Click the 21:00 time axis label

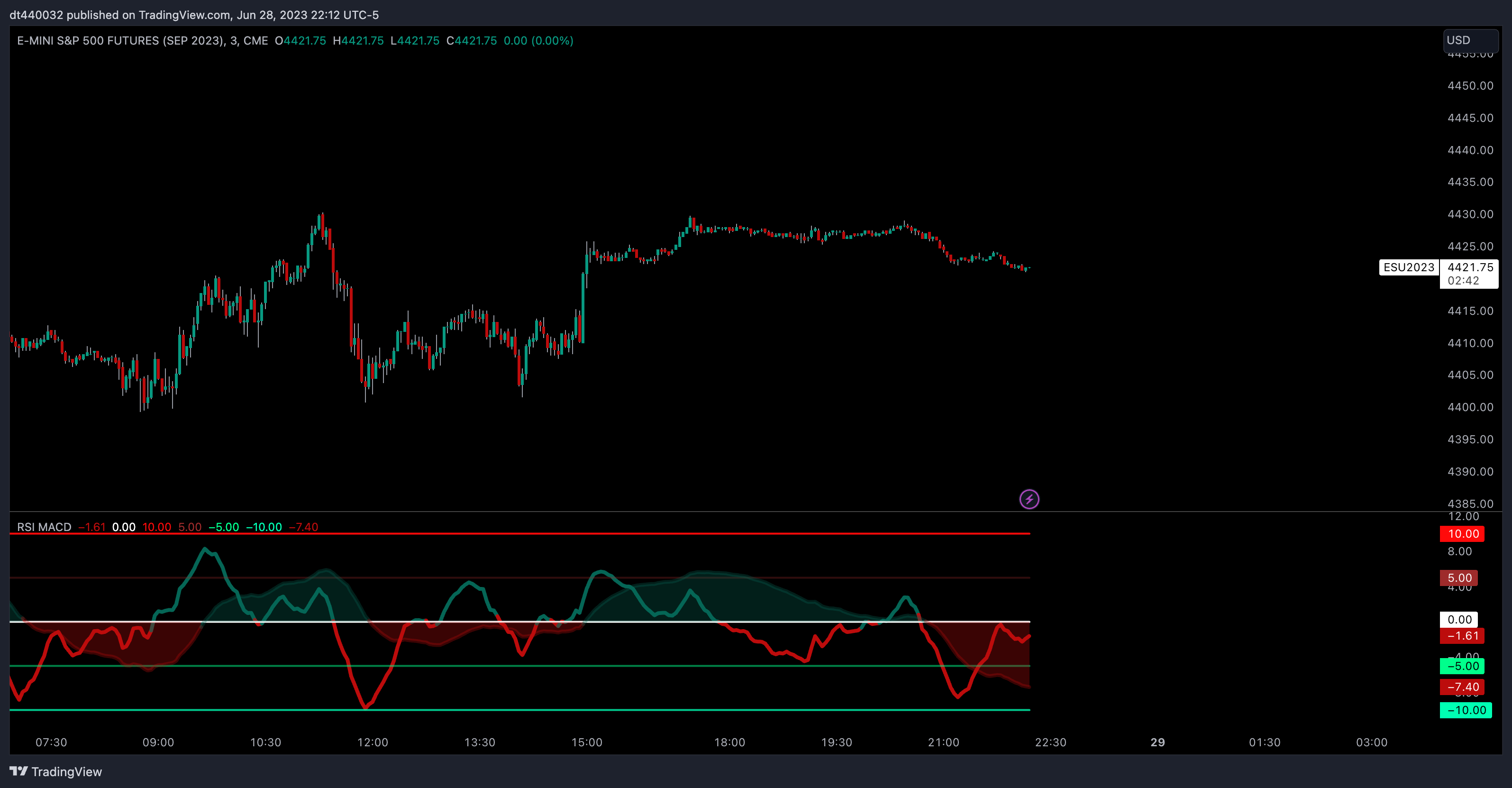pyautogui.click(x=944, y=742)
